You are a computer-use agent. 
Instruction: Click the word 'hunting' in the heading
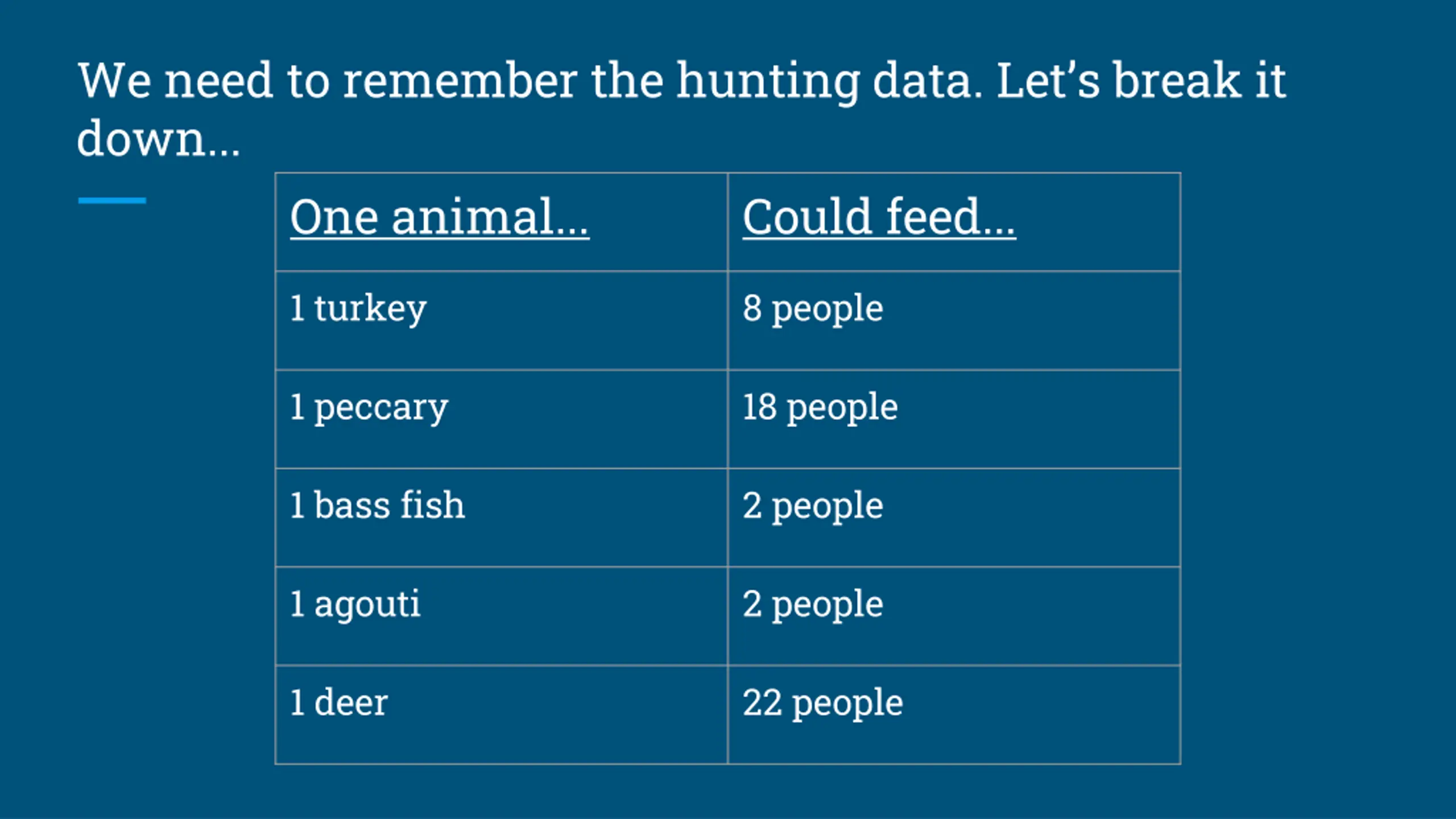pos(767,83)
